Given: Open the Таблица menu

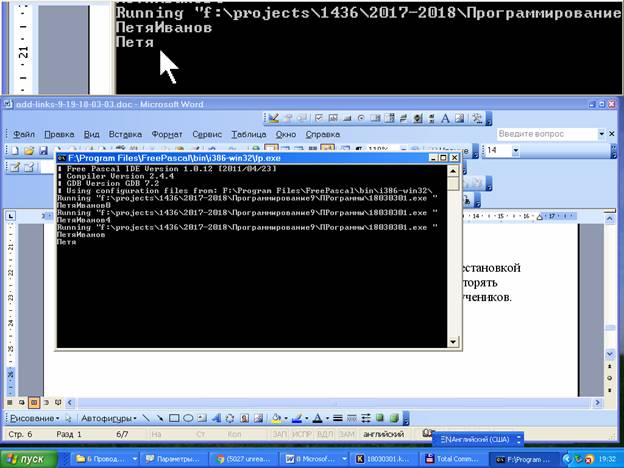Looking at the screenshot, I should pyautogui.click(x=249, y=135).
